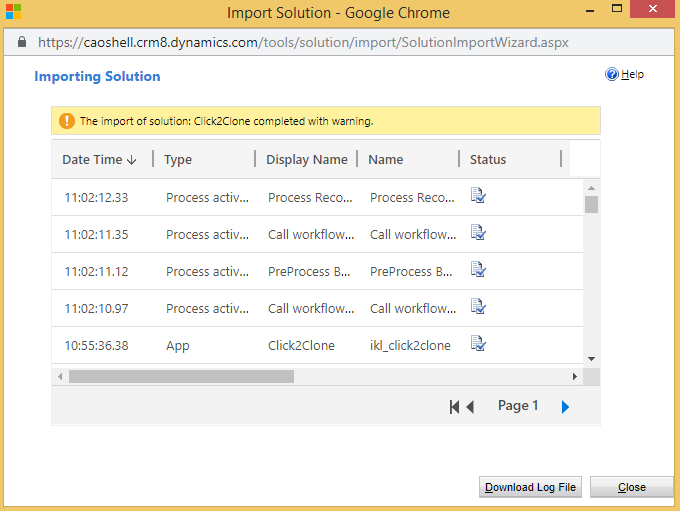The image size is (680, 511).
Task: Go to the first page of results
Action: coord(454,407)
